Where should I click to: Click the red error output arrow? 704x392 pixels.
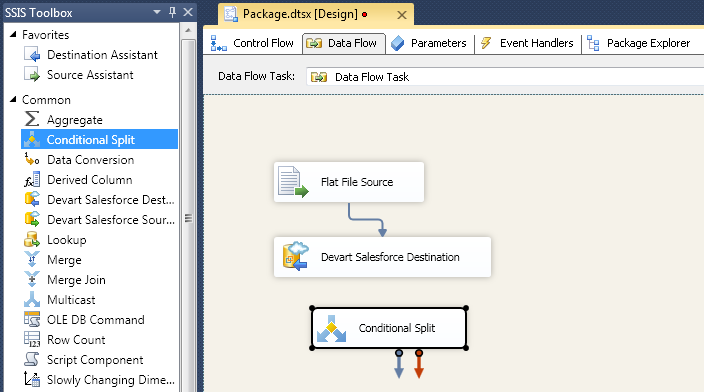pos(418,364)
